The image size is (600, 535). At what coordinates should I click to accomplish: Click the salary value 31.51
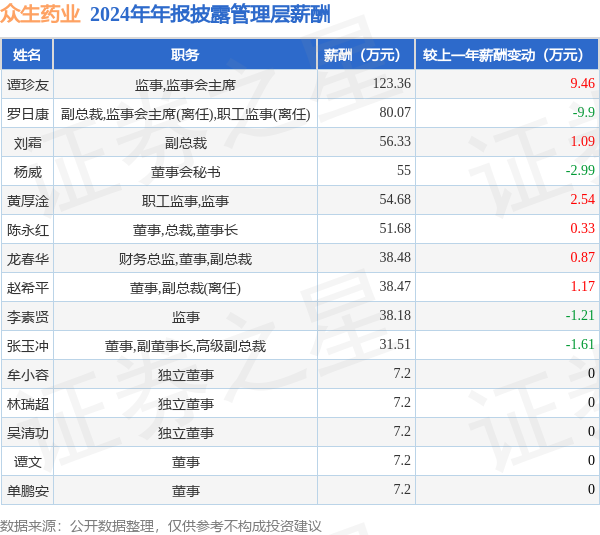395,344
